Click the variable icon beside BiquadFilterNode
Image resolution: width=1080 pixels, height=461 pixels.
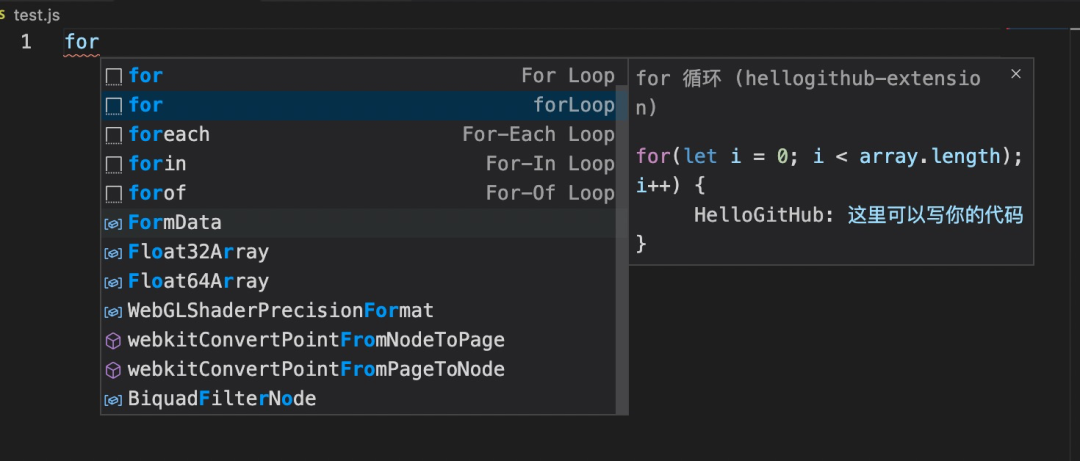coord(113,400)
